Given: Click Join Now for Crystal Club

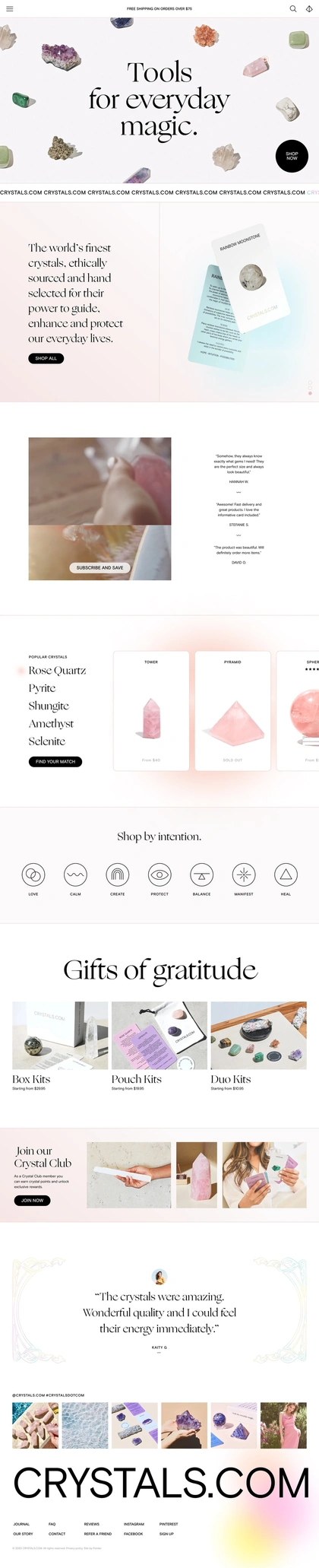Looking at the screenshot, I should coord(33,1200).
